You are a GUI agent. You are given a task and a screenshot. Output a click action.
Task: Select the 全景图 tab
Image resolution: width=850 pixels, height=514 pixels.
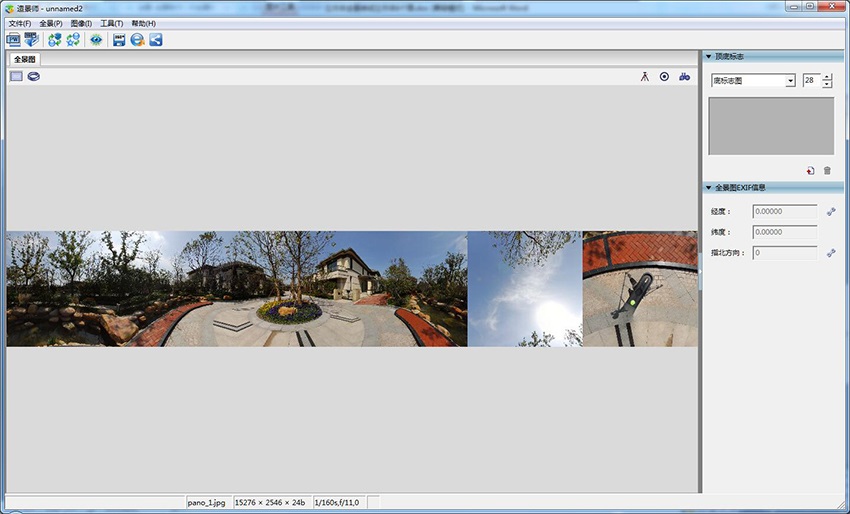(24, 60)
